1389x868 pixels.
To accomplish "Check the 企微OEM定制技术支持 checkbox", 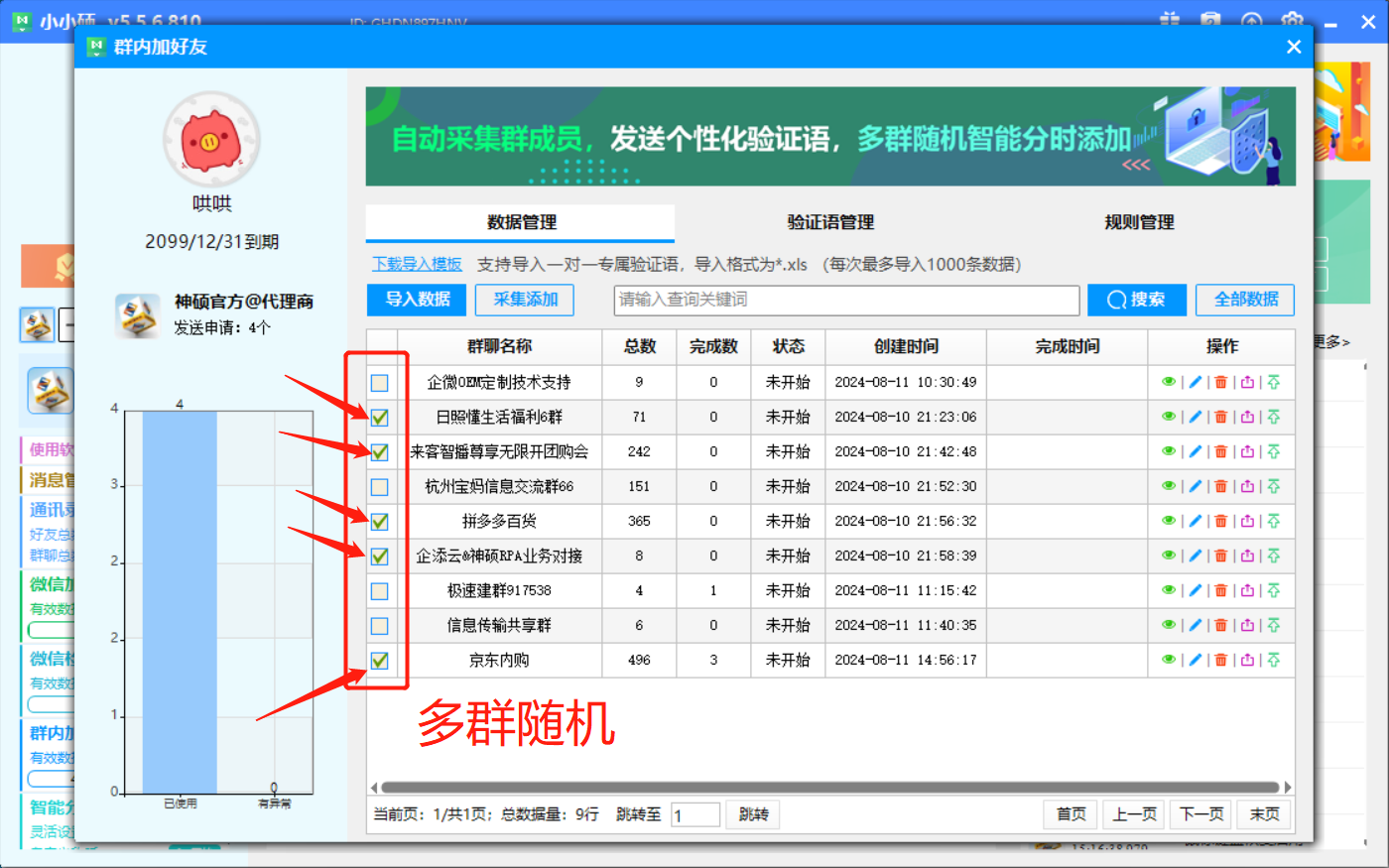I will click(378, 382).
